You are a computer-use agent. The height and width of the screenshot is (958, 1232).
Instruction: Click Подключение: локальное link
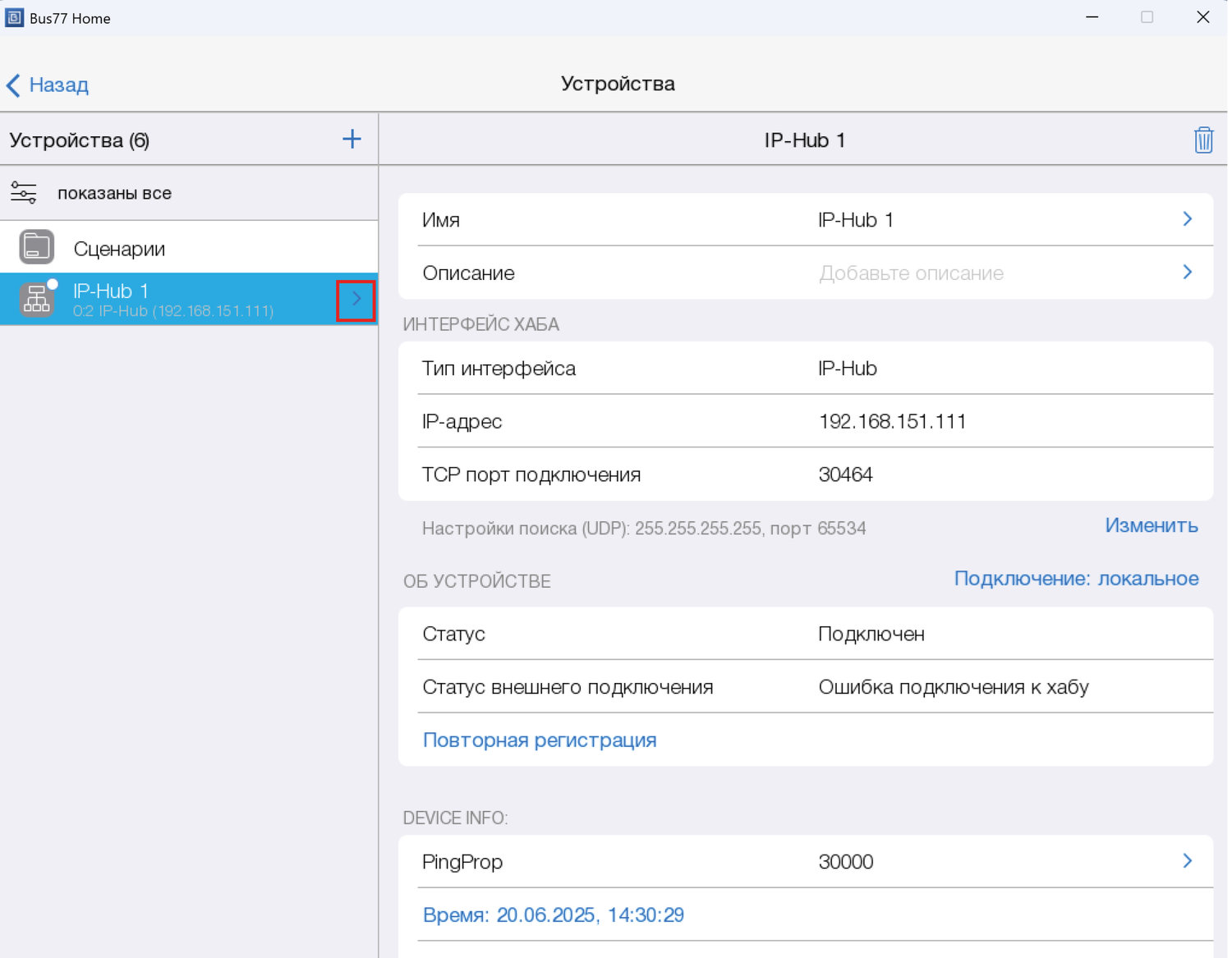[1076, 579]
